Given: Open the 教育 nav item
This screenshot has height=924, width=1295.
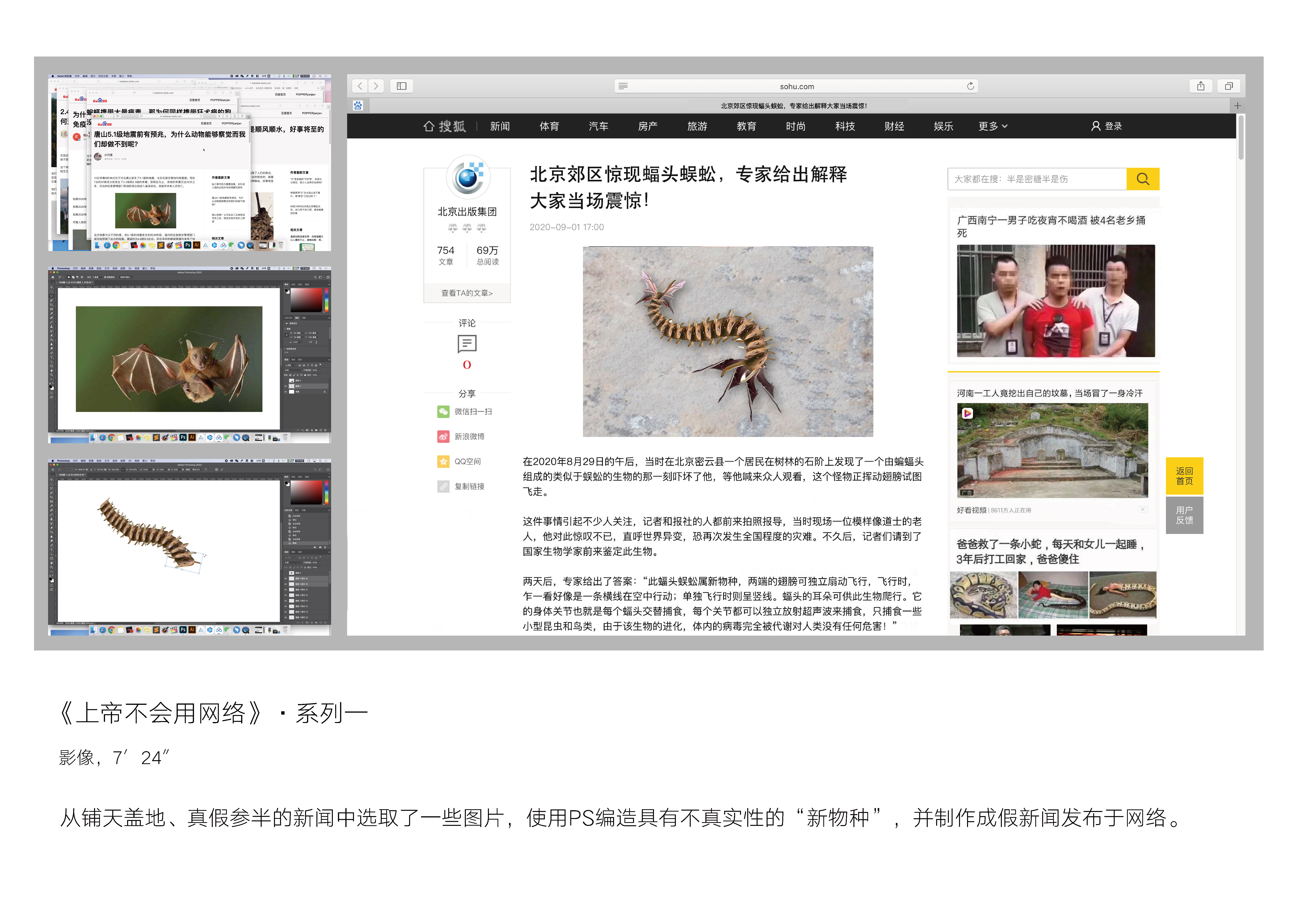Looking at the screenshot, I should click(x=746, y=126).
